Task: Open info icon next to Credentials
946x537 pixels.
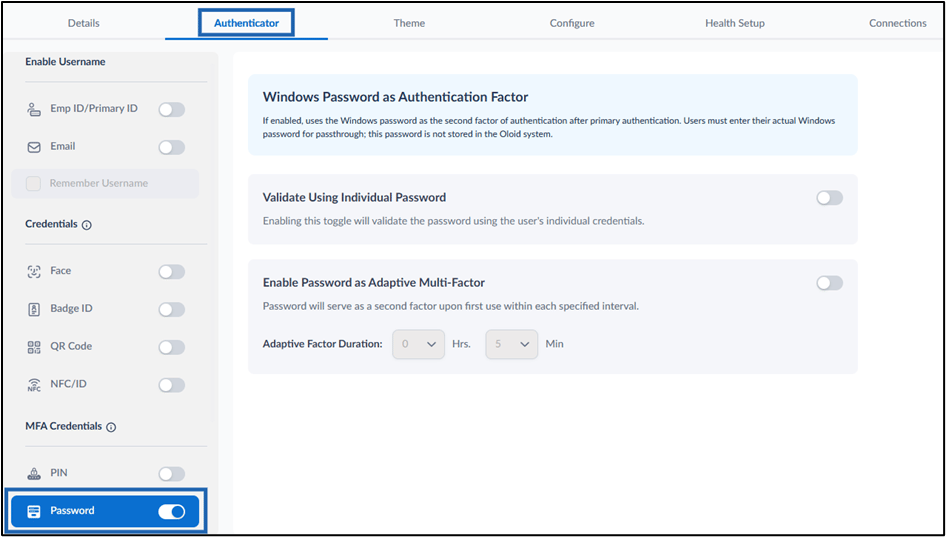Action: click(87, 225)
